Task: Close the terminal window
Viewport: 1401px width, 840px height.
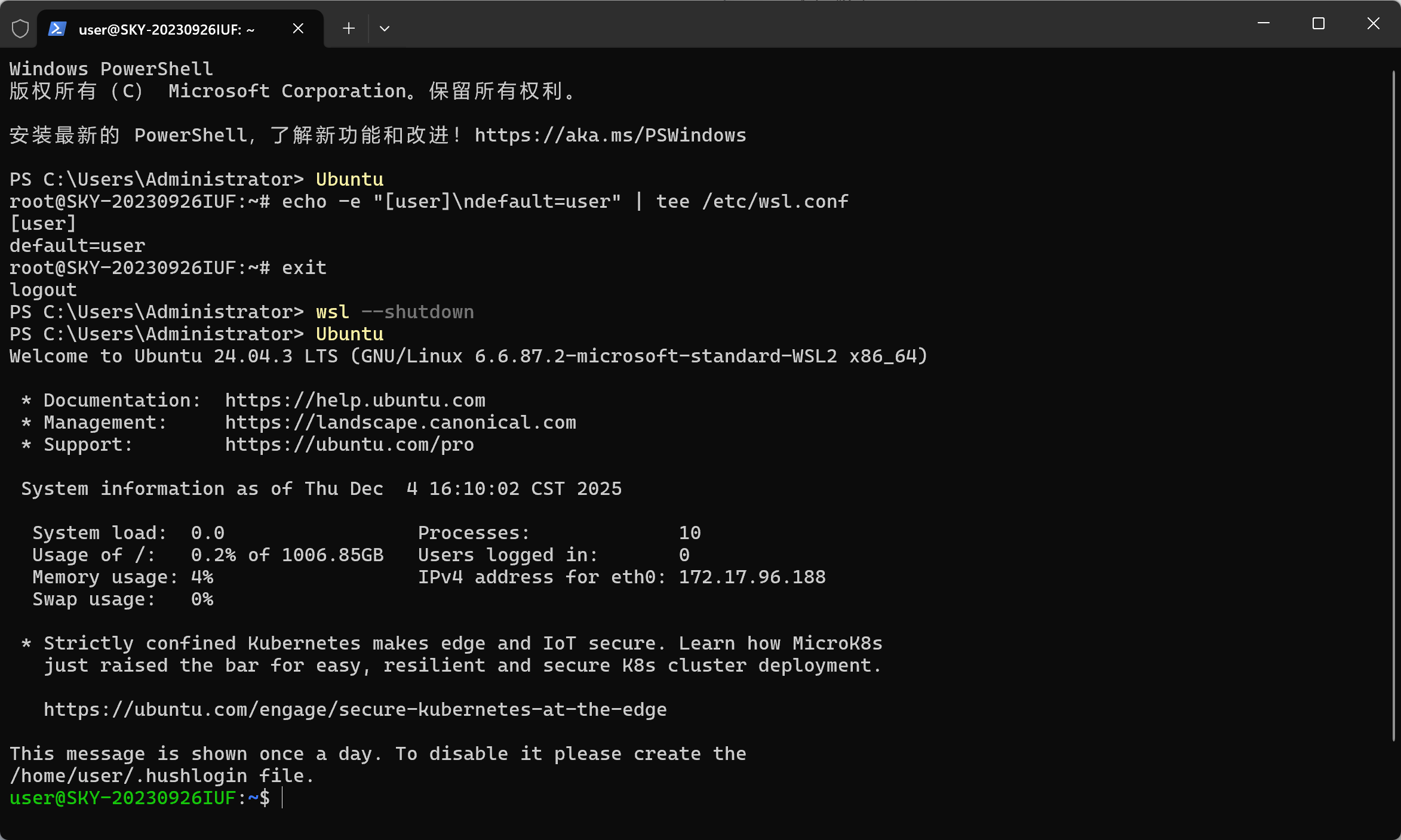Action: pyautogui.click(x=1374, y=23)
